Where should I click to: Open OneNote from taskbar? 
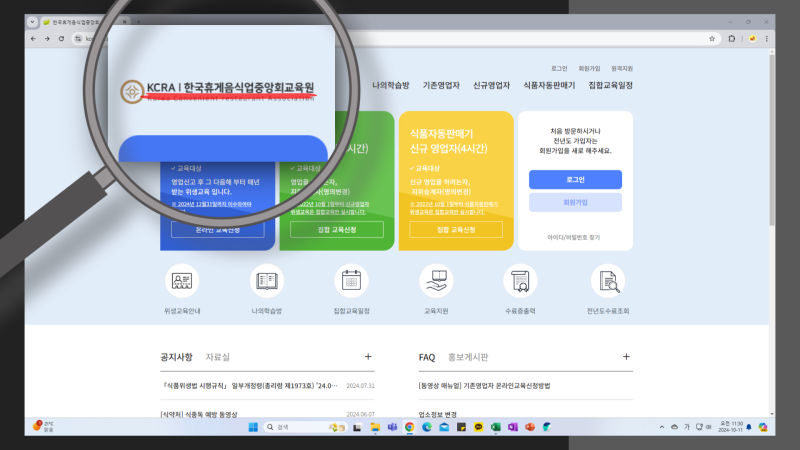(513, 427)
